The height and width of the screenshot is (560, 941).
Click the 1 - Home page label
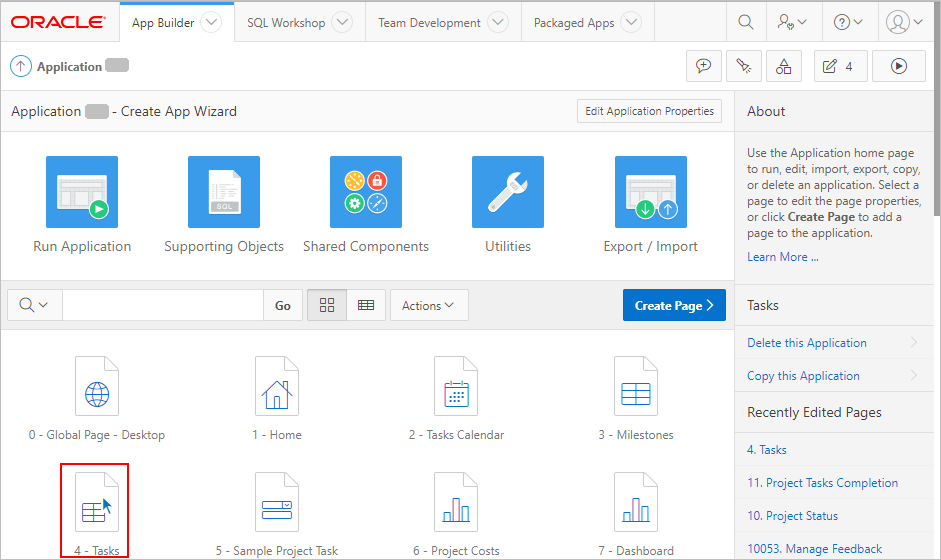[x=277, y=435]
